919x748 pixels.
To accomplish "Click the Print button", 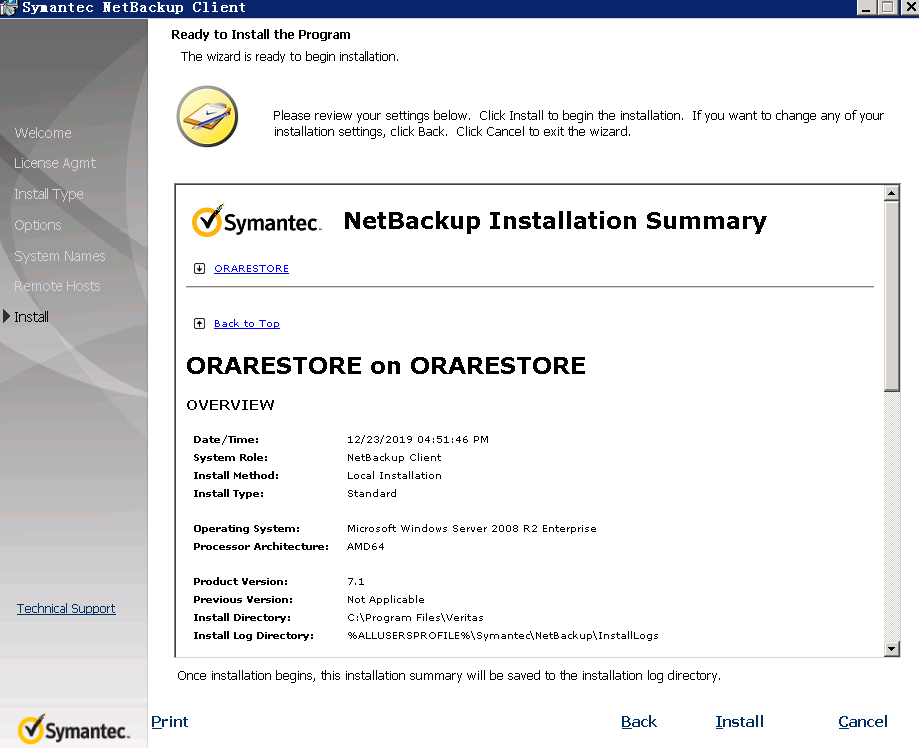I will click(x=169, y=722).
